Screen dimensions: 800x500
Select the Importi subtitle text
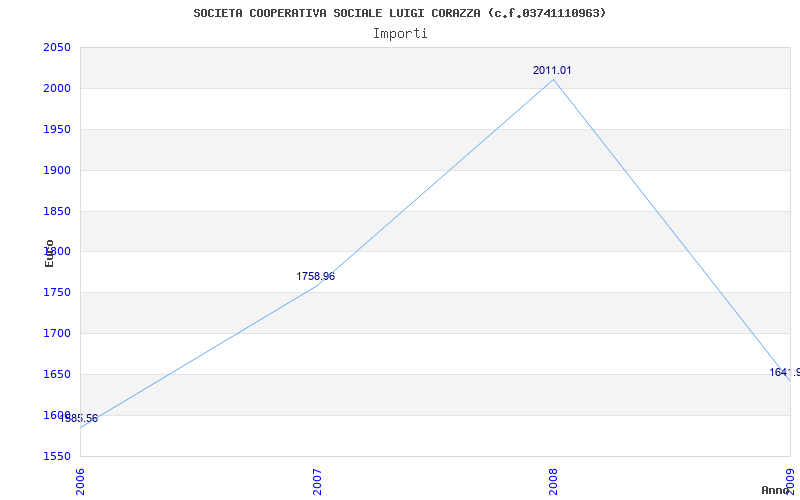[400, 34]
